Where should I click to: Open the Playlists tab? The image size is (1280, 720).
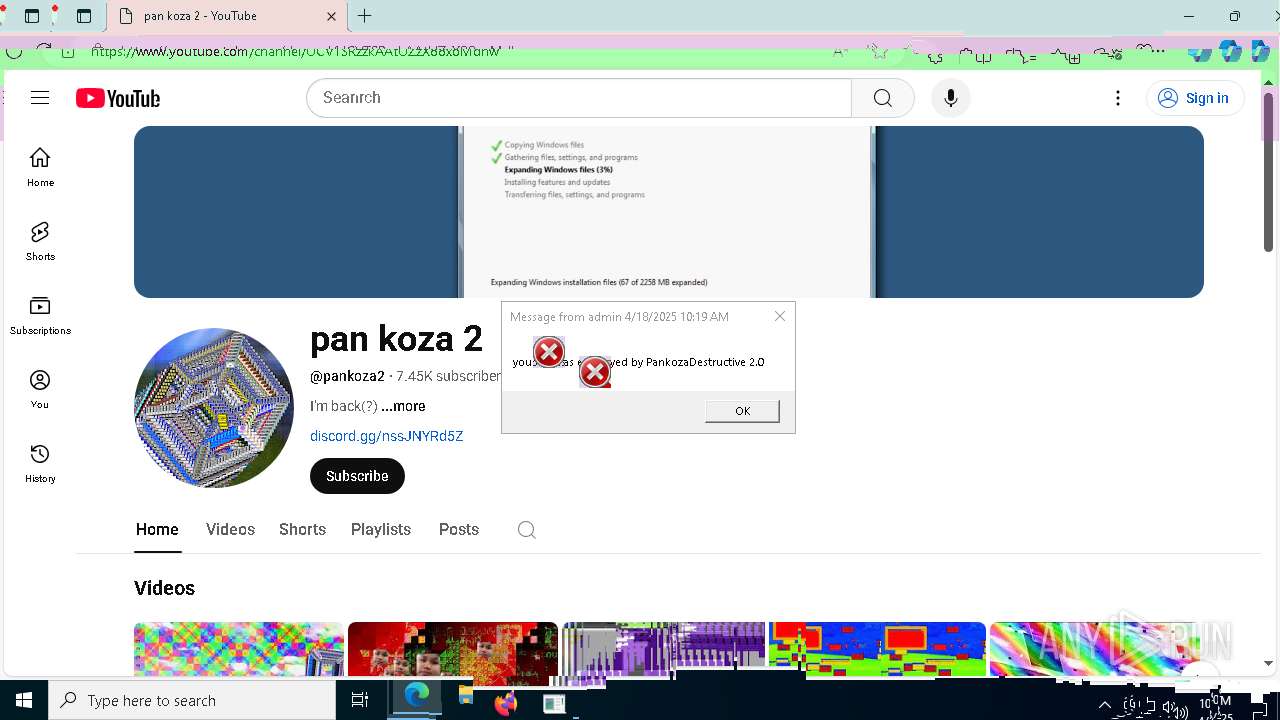click(x=381, y=530)
